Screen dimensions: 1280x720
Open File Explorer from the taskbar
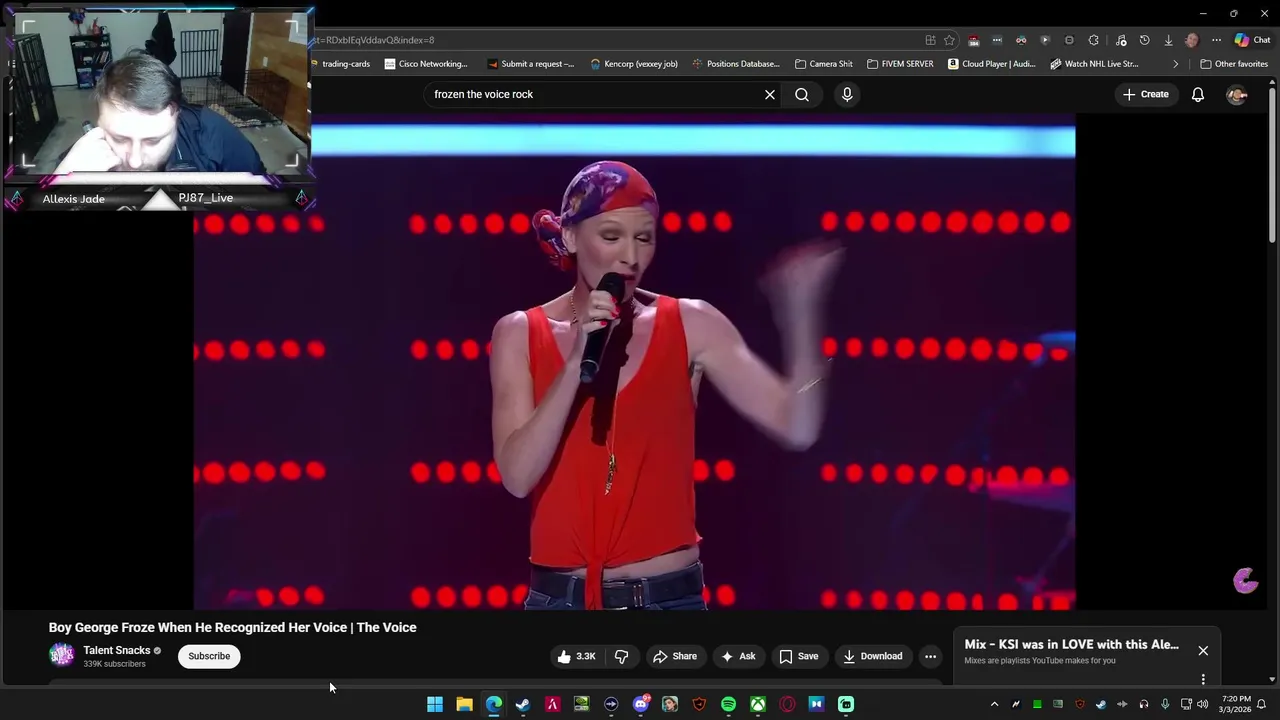pos(464,704)
